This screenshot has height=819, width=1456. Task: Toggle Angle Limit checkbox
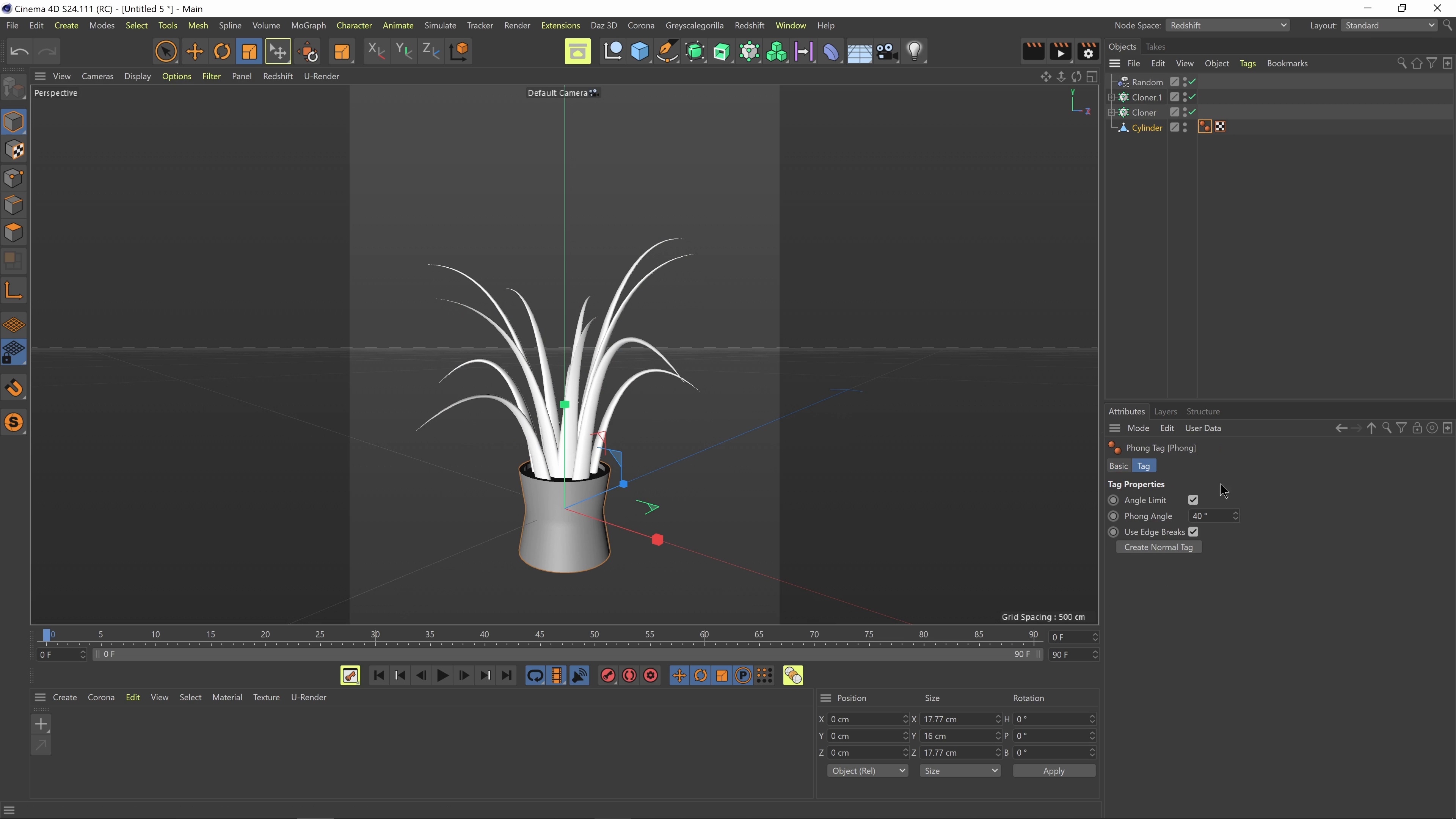click(1193, 500)
